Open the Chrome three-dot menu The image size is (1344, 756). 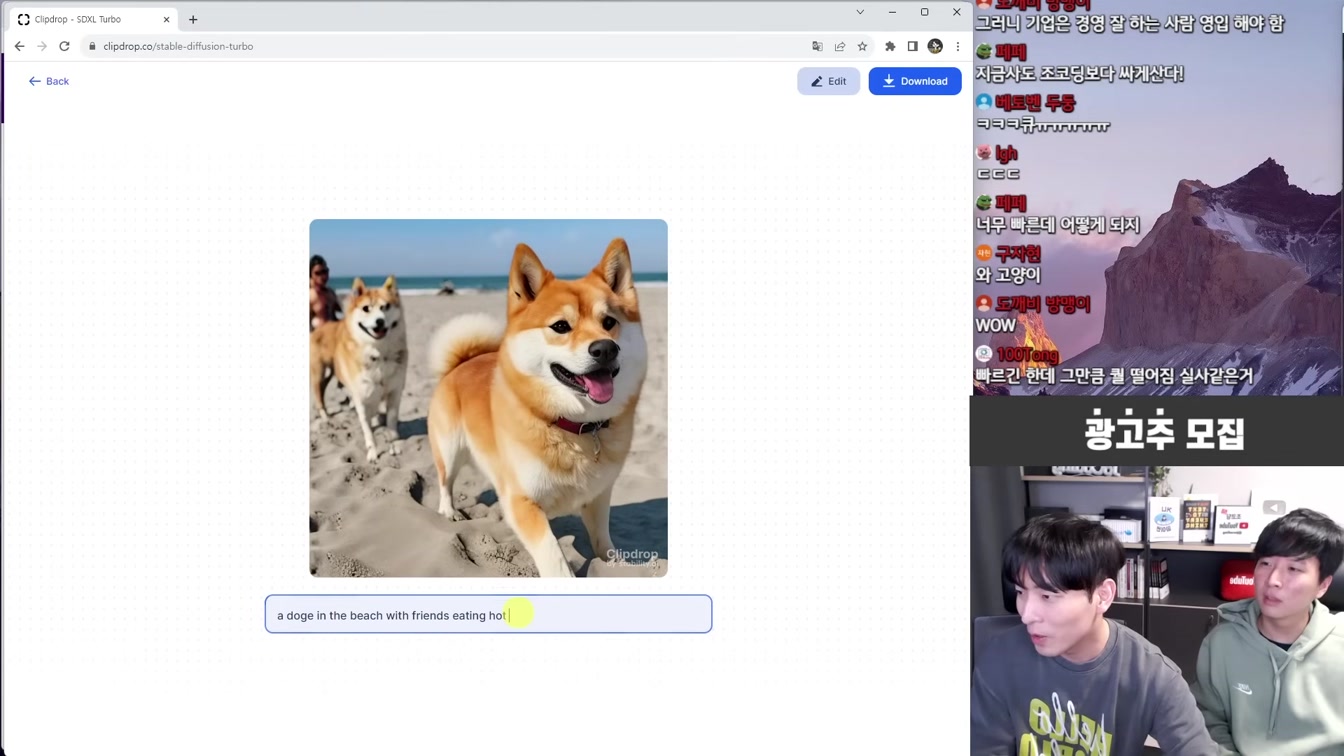point(958,46)
